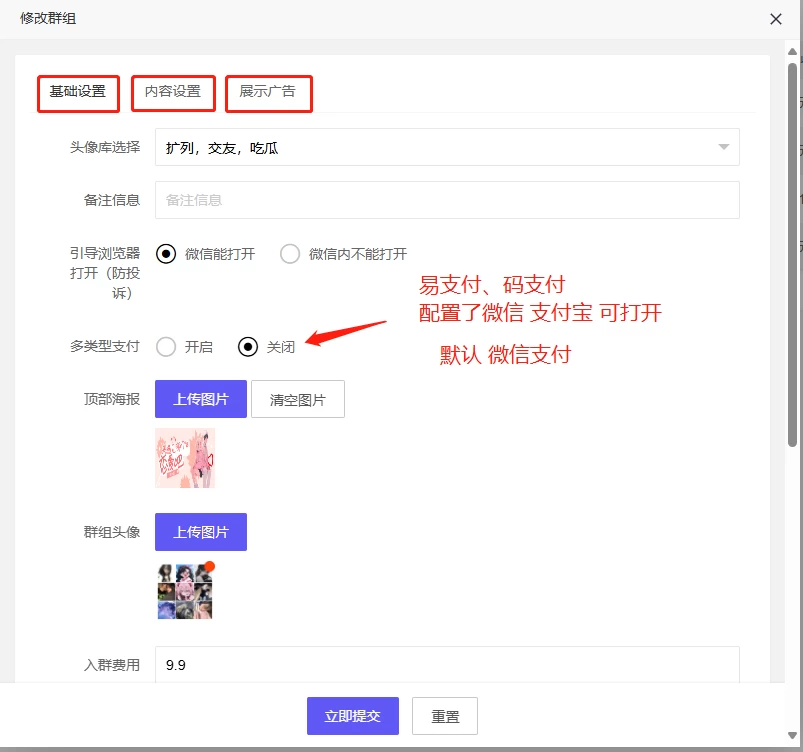Submit the form with 立即提交
The image size is (803, 752).
353,716
